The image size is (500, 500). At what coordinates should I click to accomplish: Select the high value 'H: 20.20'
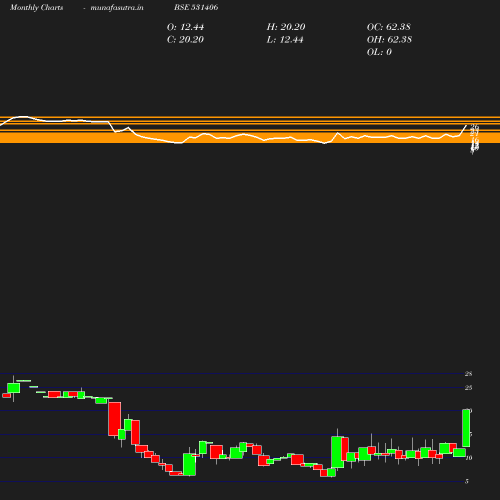[286, 27]
